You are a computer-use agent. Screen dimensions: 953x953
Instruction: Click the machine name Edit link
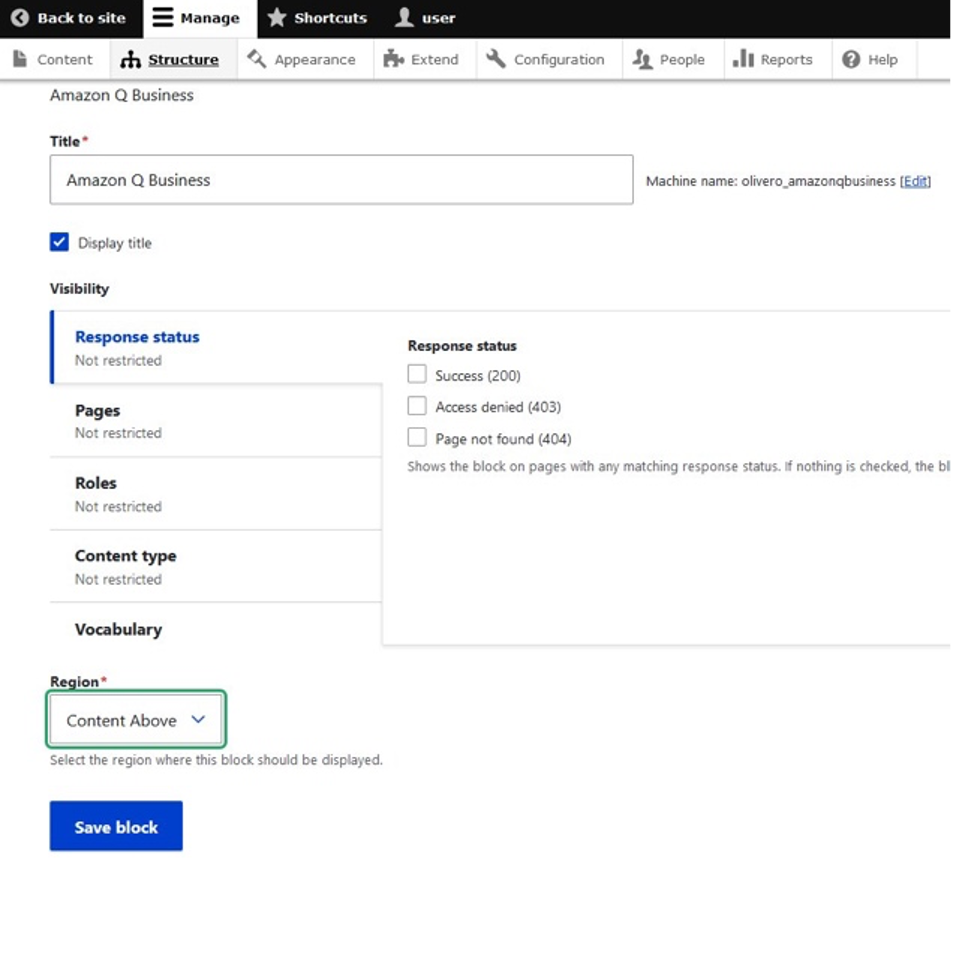click(915, 181)
